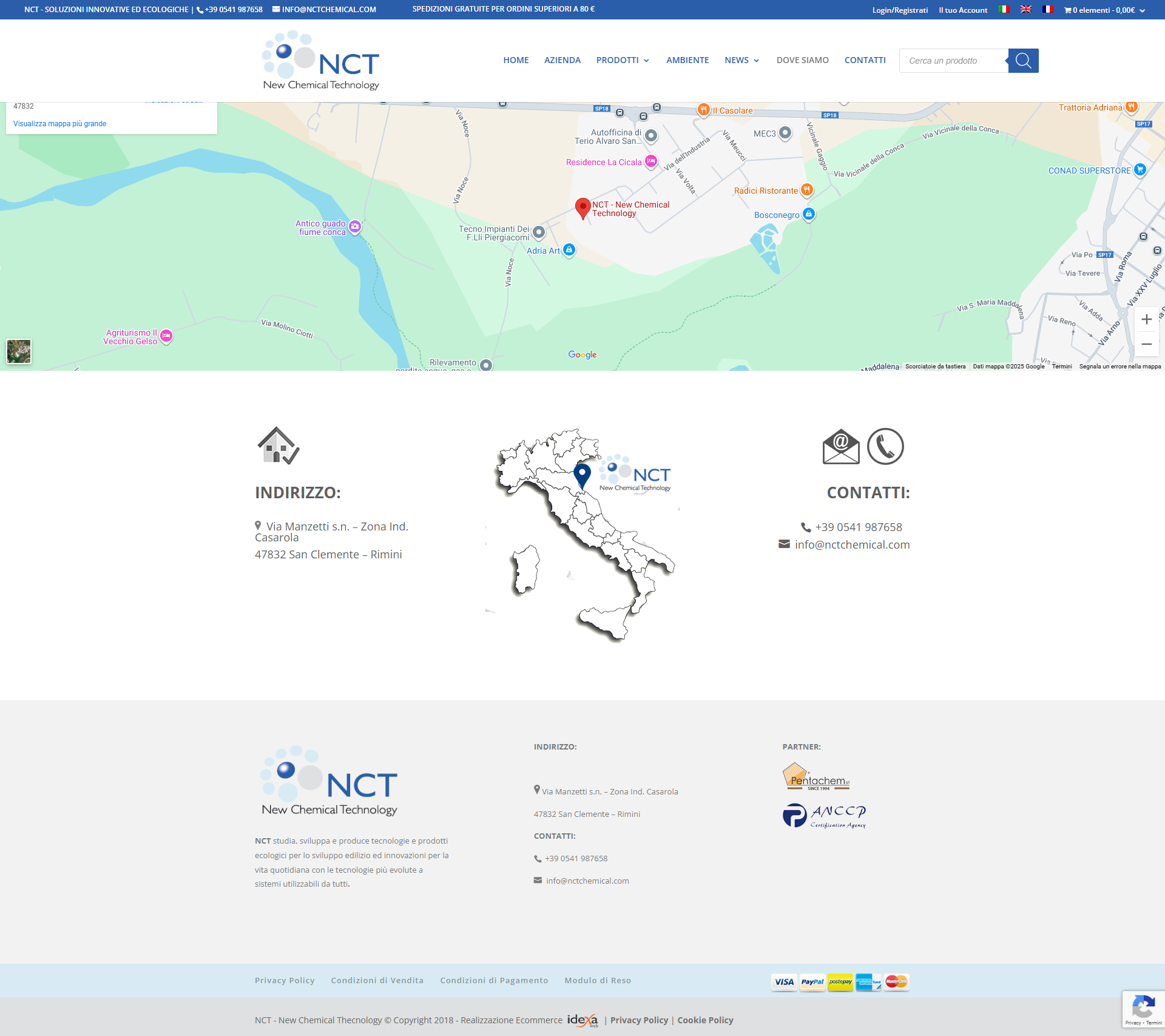
Task: Click the blue search magnifier button
Action: click(x=1023, y=61)
